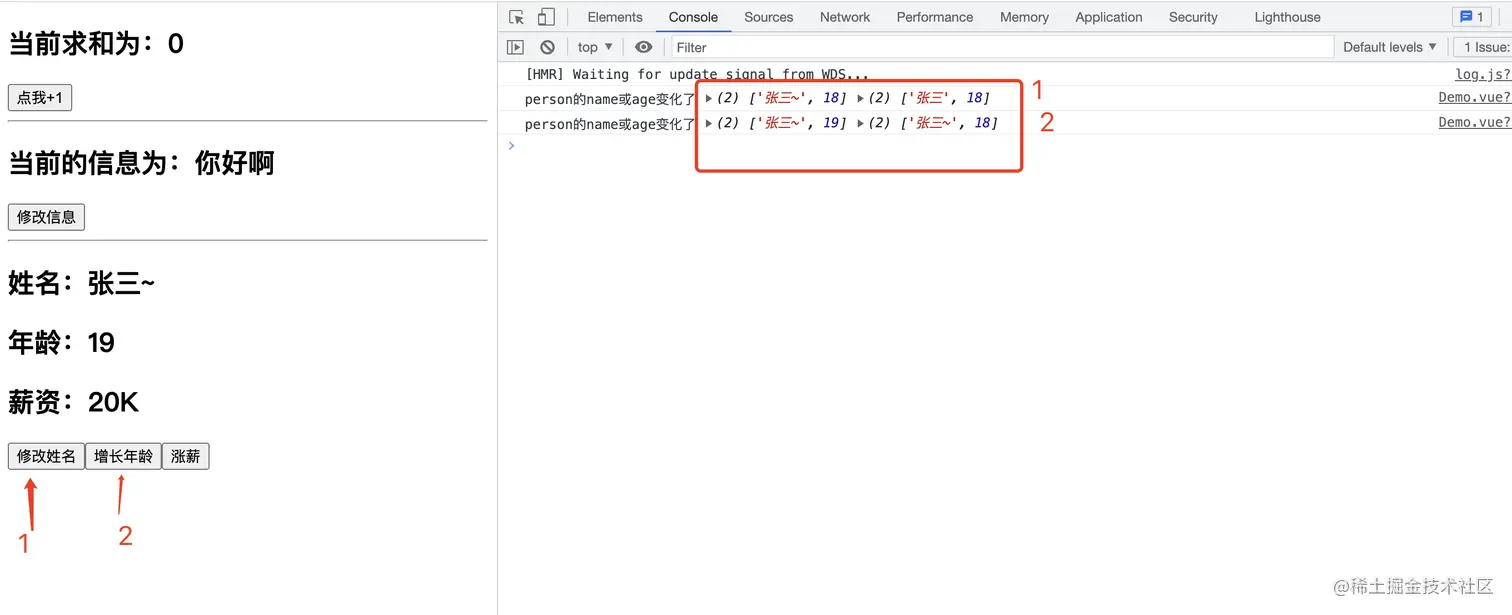Select the 当前的信息为：你好啊 heading
Image resolution: width=1512 pixels, height=615 pixels.
click(141, 163)
